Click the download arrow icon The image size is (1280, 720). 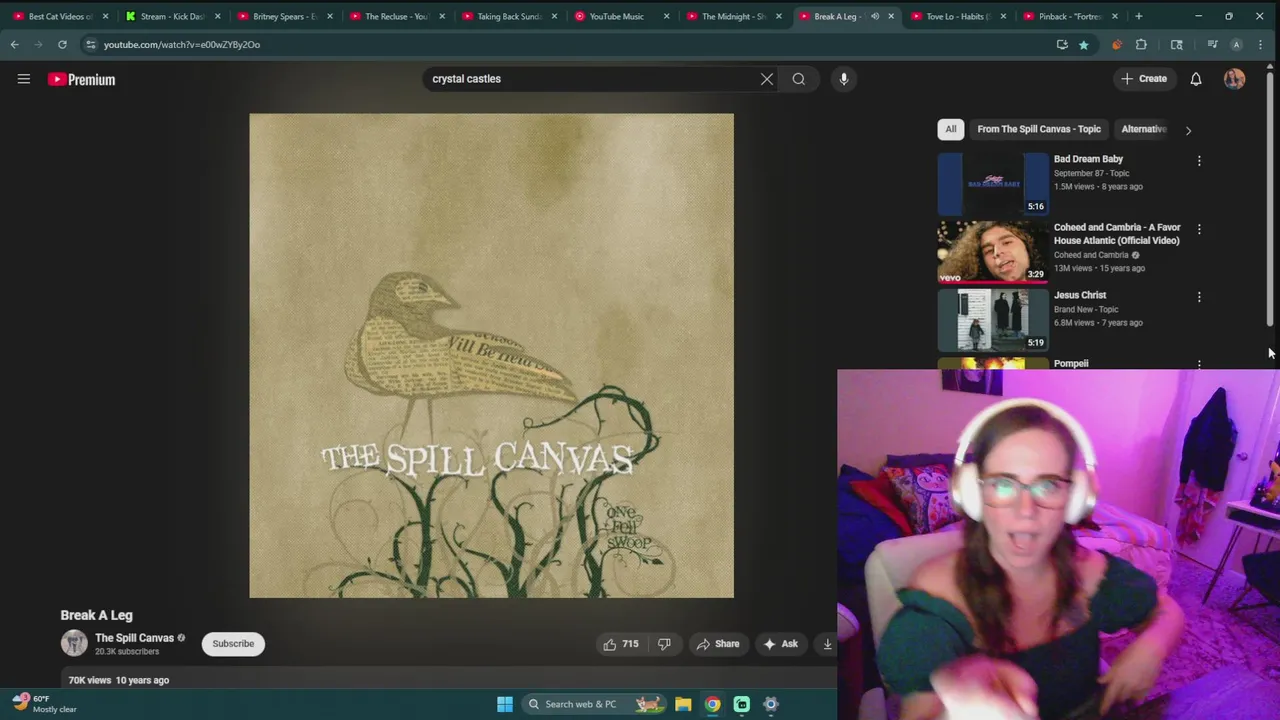pos(827,644)
